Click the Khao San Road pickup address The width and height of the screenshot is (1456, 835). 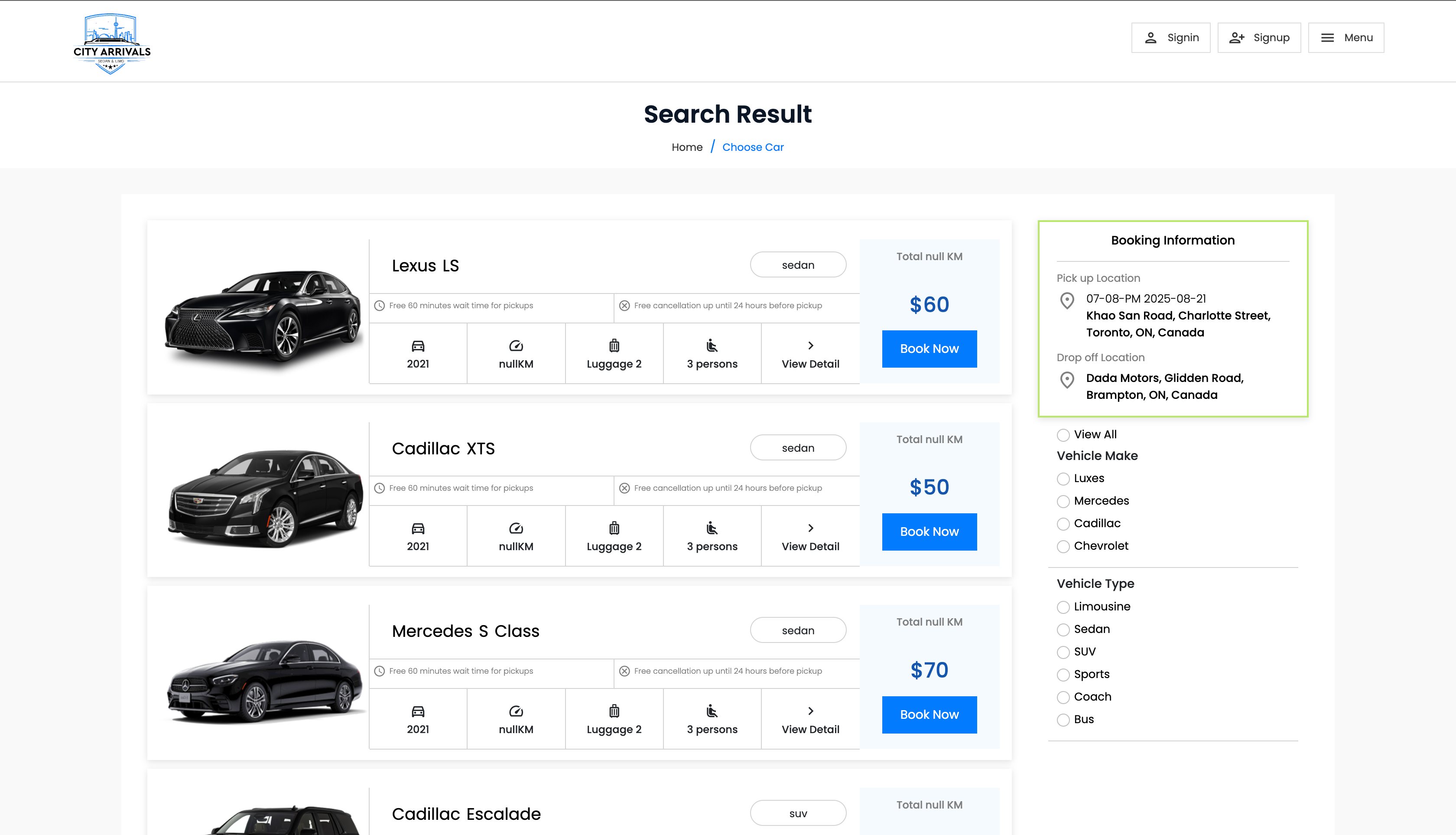[1178, 324]
